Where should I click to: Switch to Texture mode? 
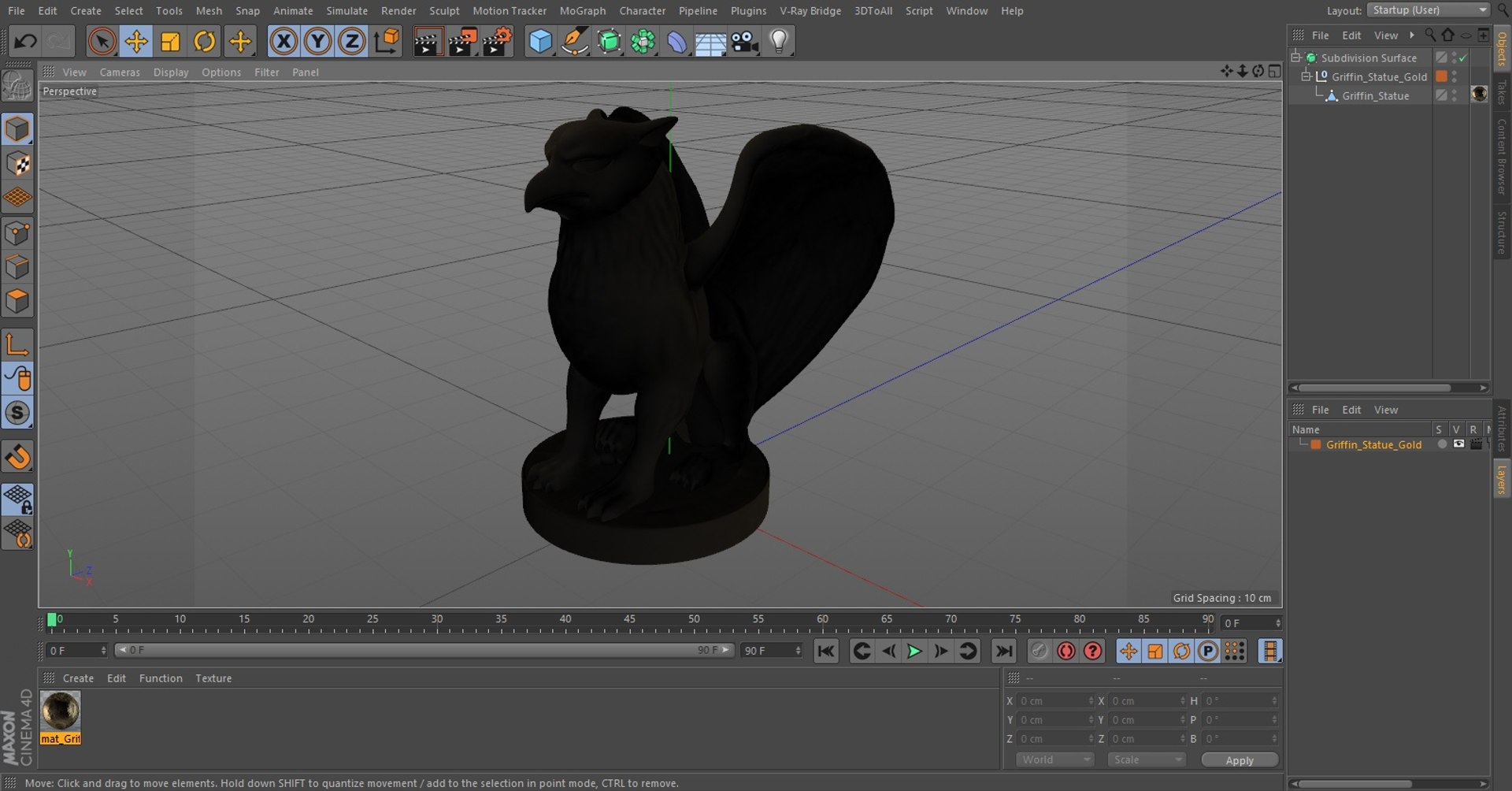(x=17, y=164)
